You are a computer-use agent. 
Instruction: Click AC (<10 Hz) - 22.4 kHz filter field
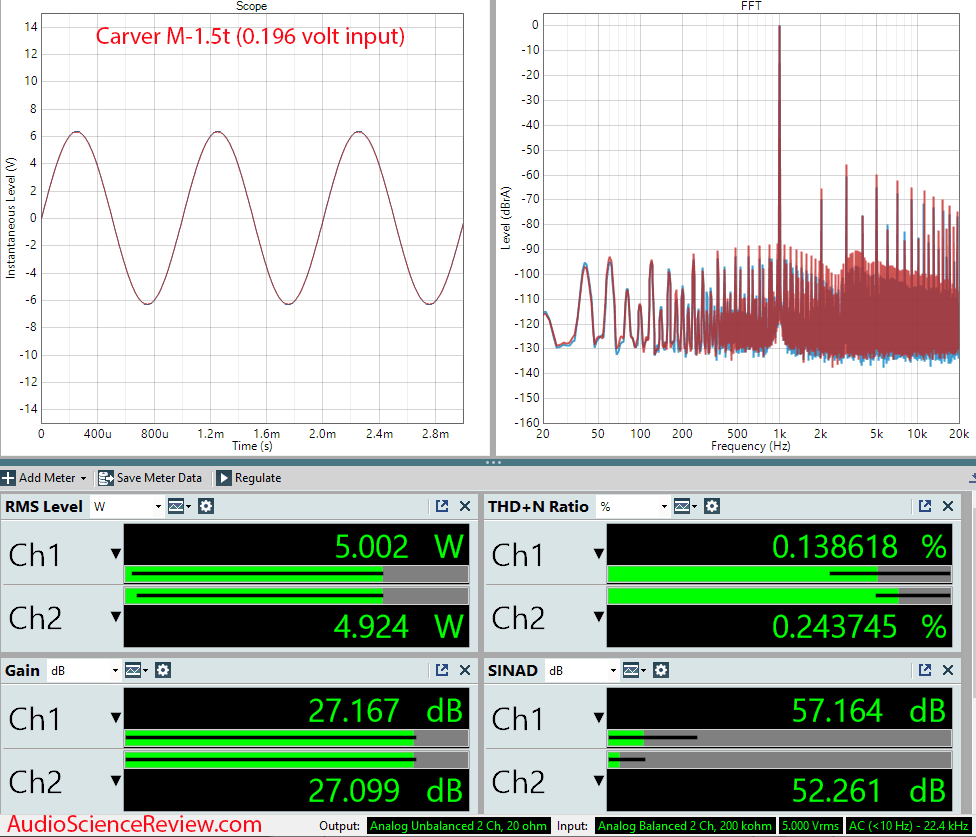click(909, 826)
